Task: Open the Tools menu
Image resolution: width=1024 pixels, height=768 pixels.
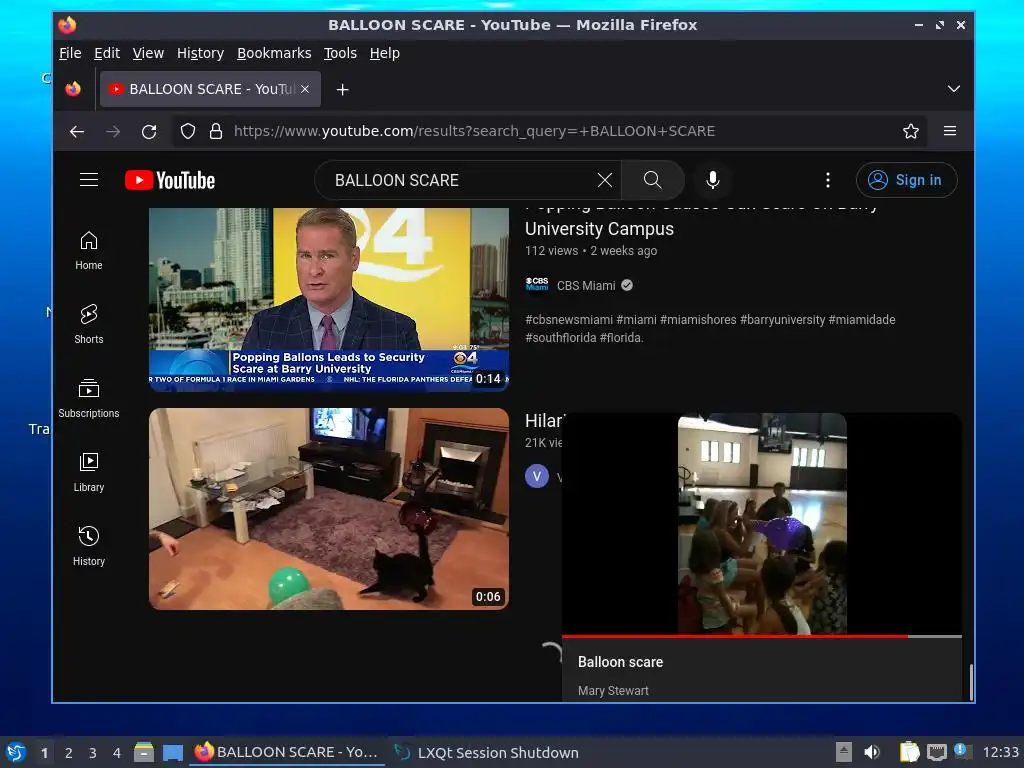Action: pos(340,53)
